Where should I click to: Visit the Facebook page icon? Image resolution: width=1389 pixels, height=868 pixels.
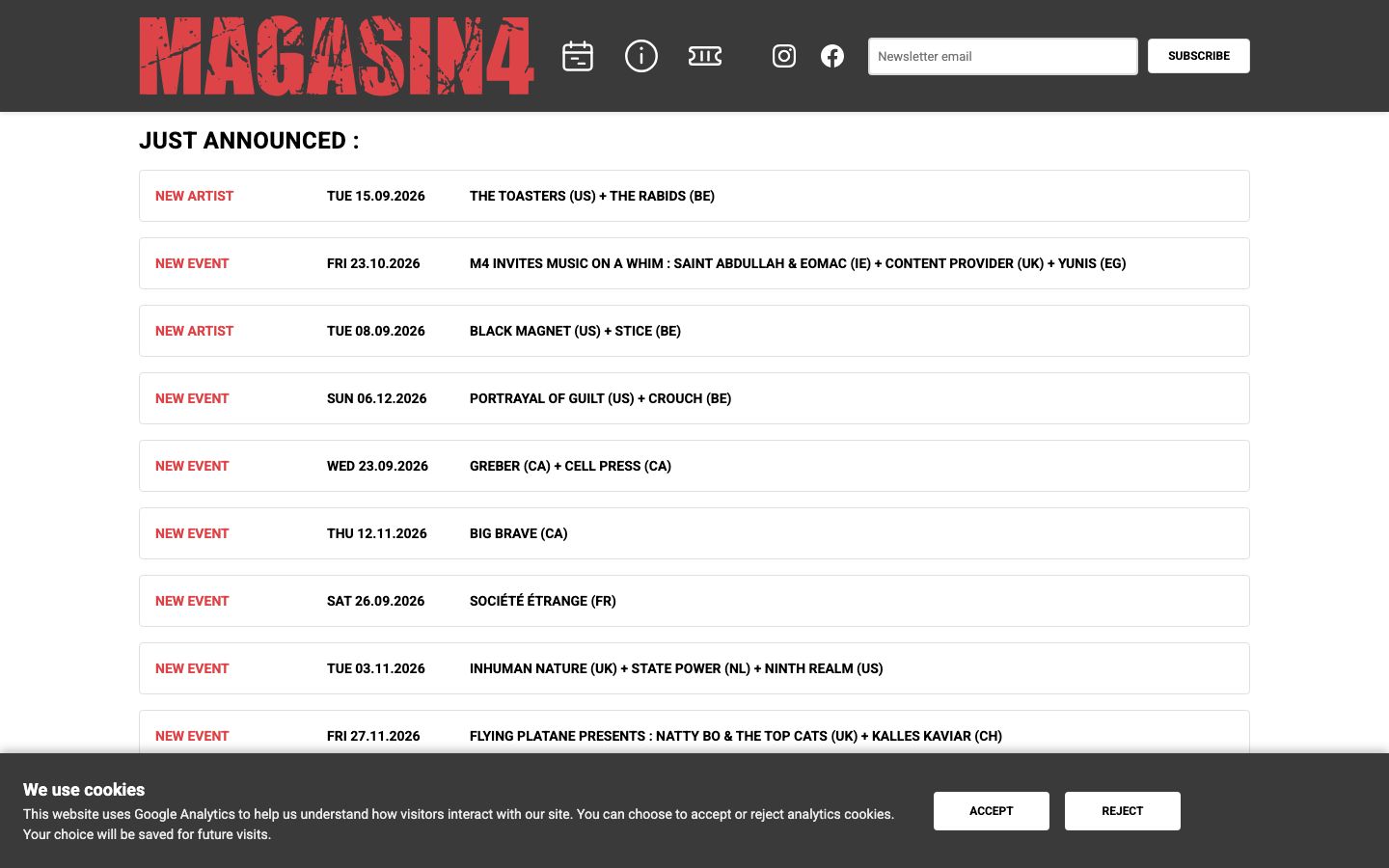pos(832,56)
